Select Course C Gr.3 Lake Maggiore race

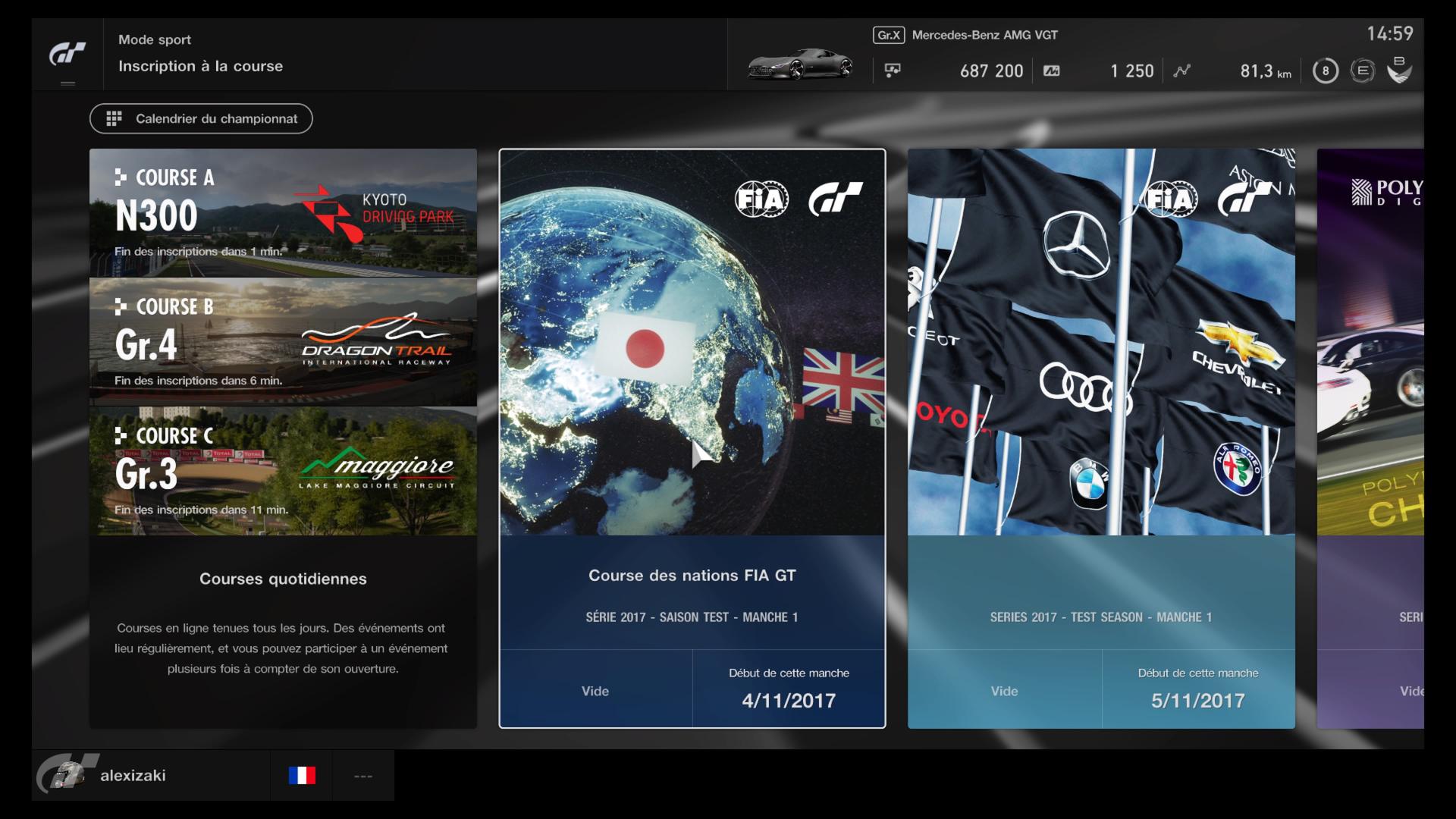(x=283, y=470)
